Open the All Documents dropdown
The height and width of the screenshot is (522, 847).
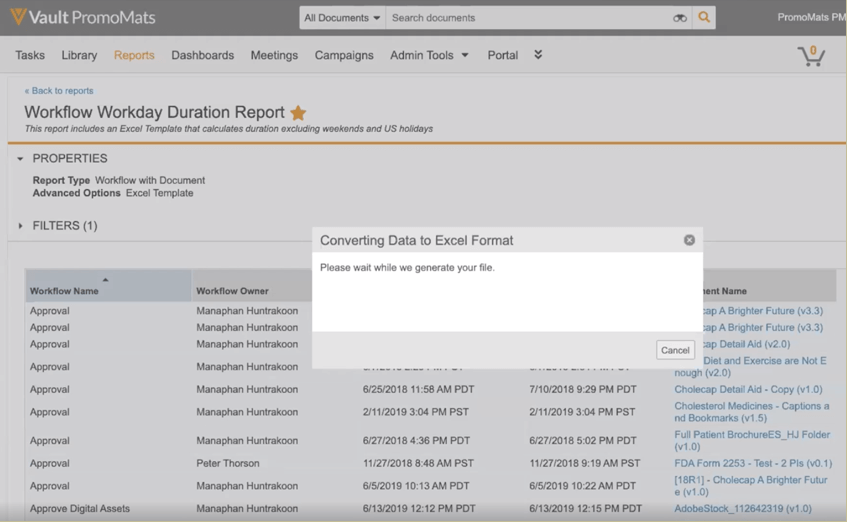pos(342,18)
